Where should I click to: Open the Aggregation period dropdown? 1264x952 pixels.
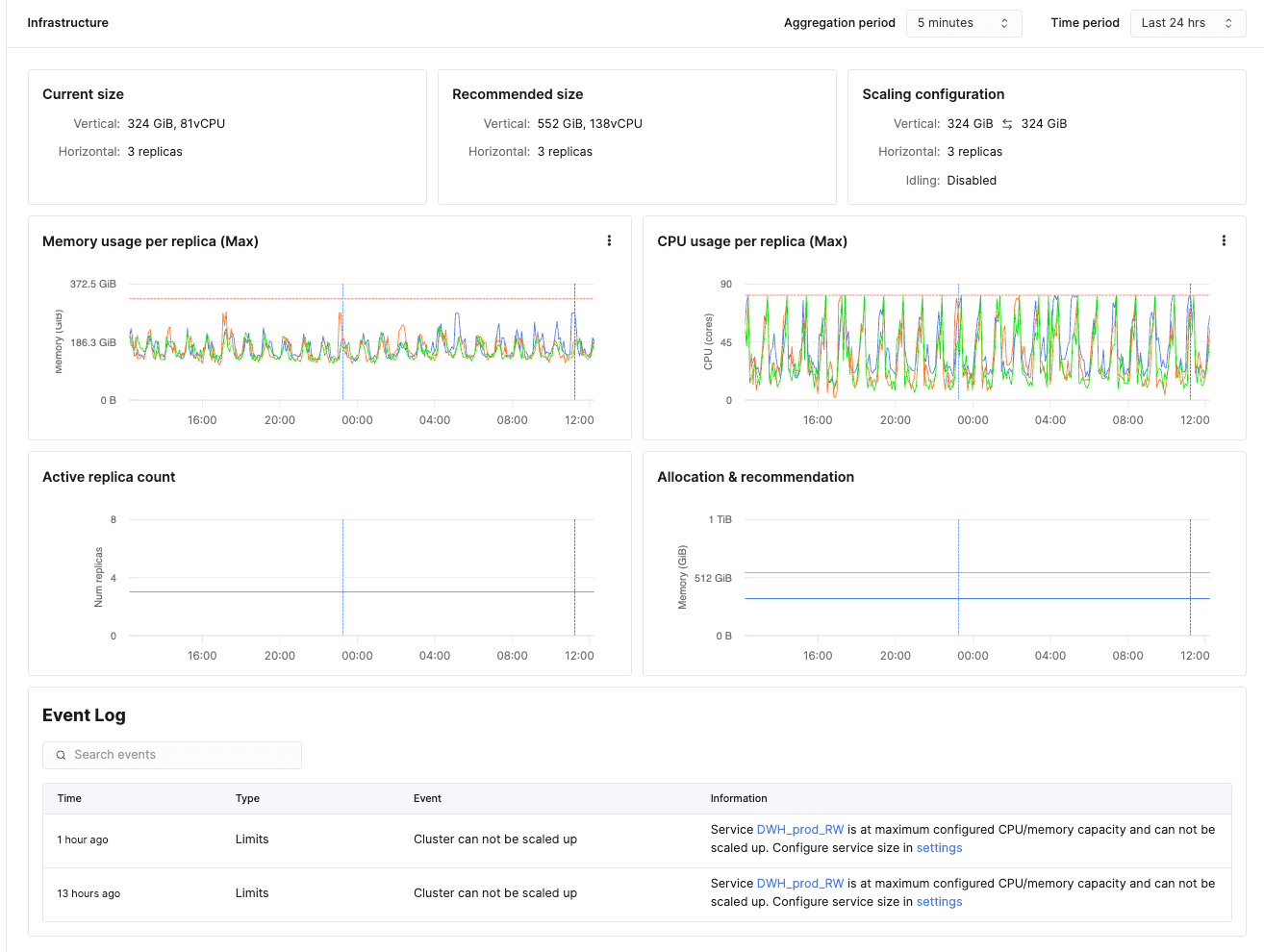(963, 23)
